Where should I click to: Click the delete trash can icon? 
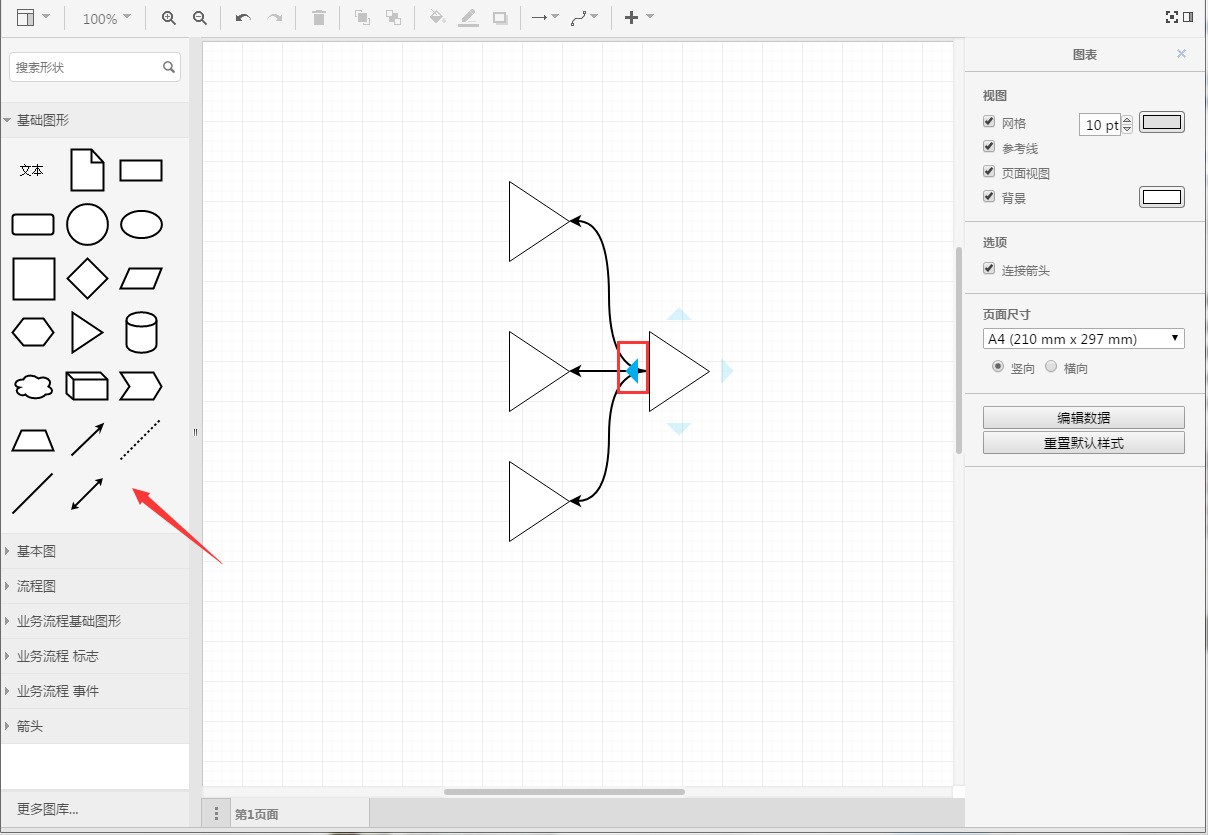pos(319,18)
